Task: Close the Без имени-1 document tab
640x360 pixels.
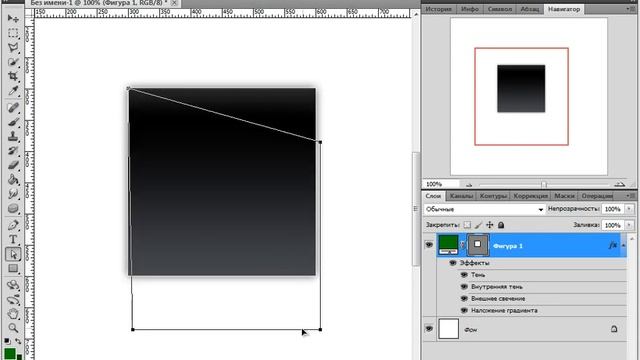Action: (x=174, y=3)
